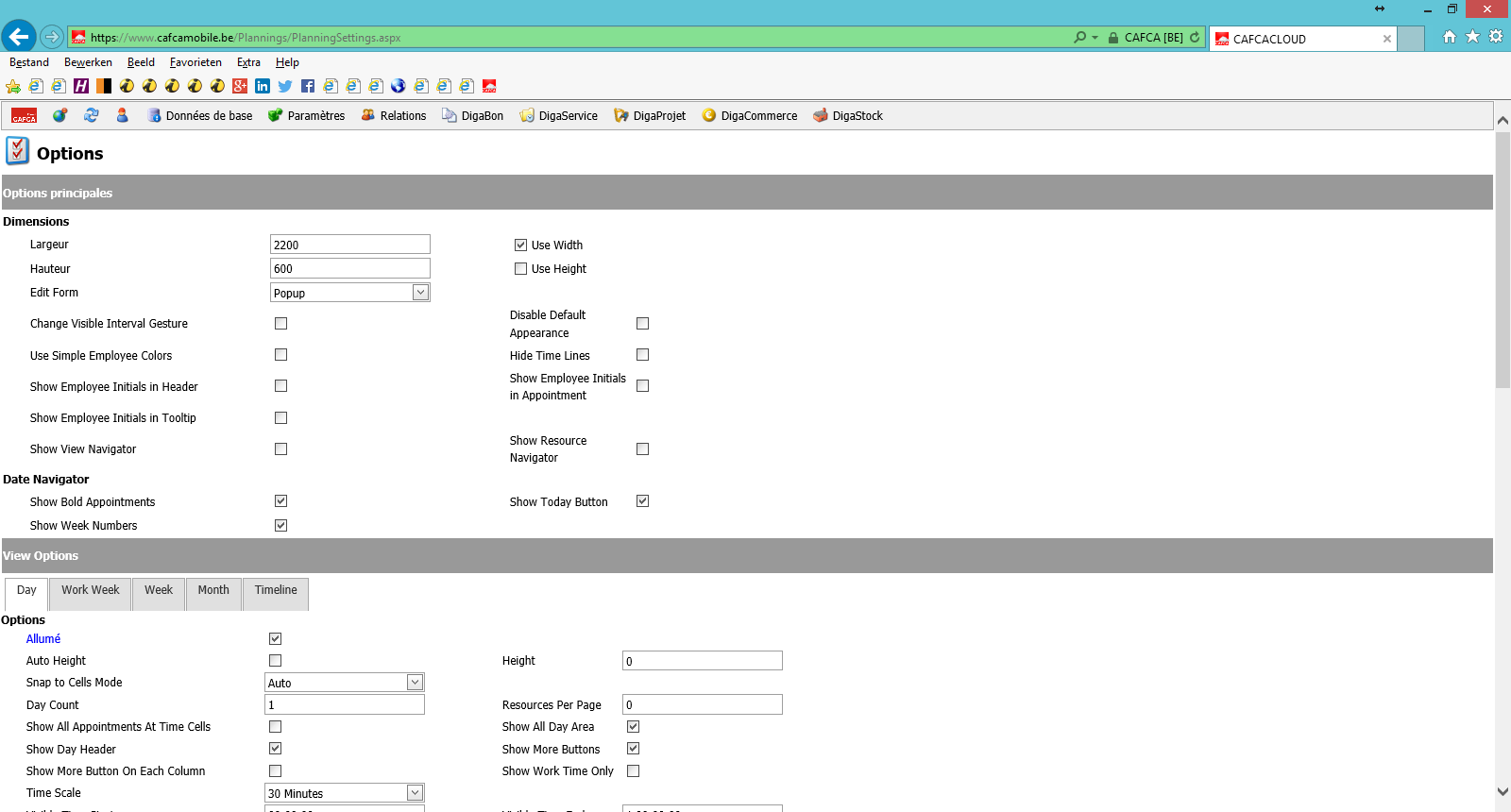Open the DigaStock module
This screenshot has height=812, width=1511.
(x=848, y=115)
